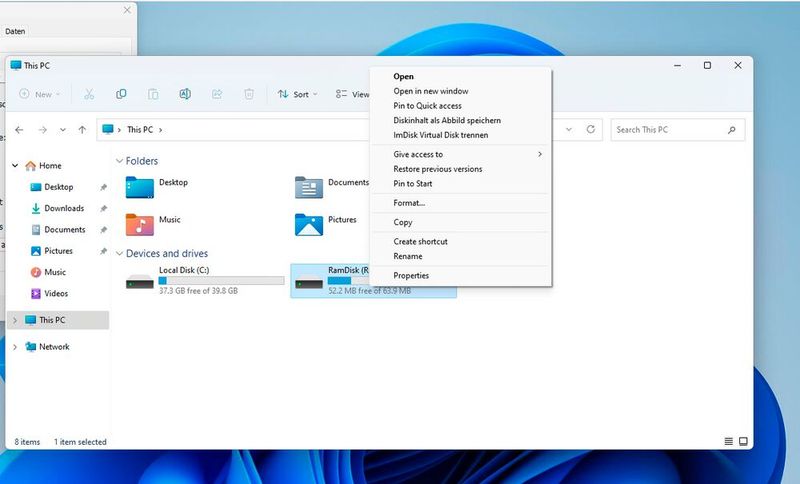Choose Create shortcut in context menu
Screen dimensions: 800x484
[x=420, y=242]
